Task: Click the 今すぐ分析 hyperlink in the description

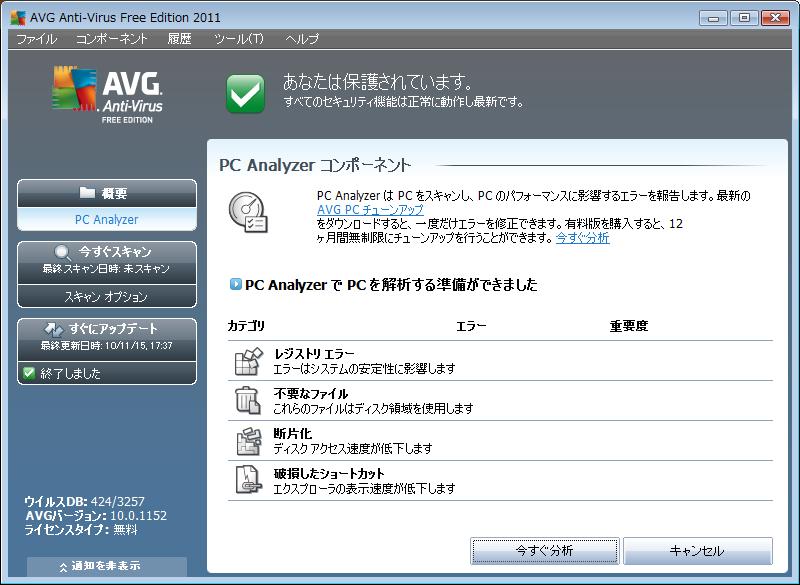Action: 582,238
